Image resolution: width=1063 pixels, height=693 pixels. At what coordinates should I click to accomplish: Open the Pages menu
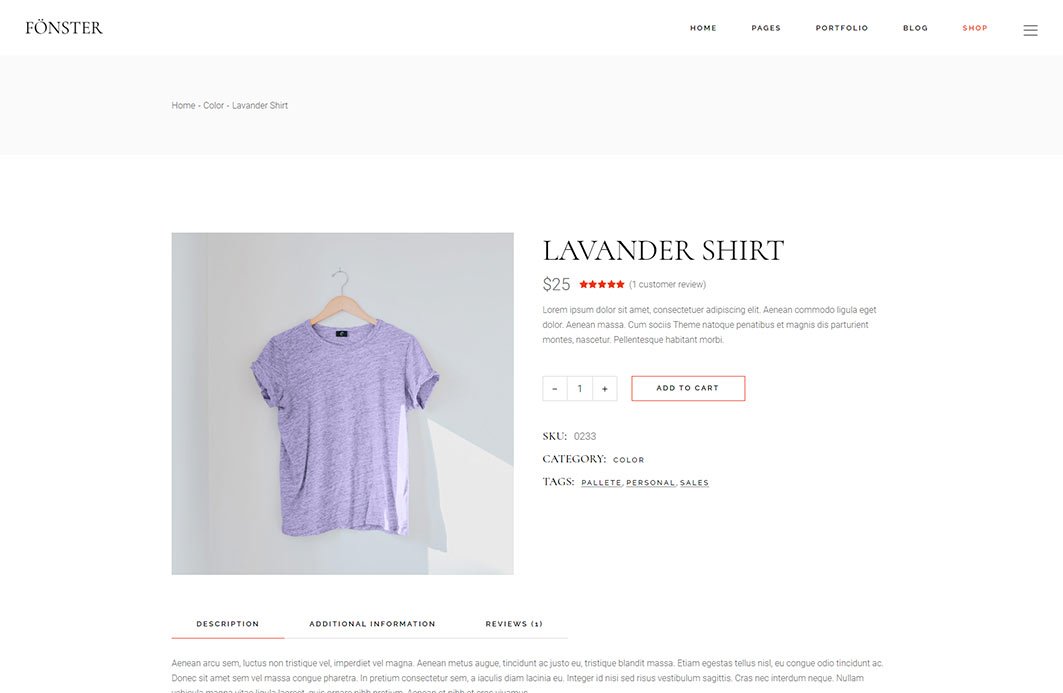pyautogui.click(x=766, y=28)
